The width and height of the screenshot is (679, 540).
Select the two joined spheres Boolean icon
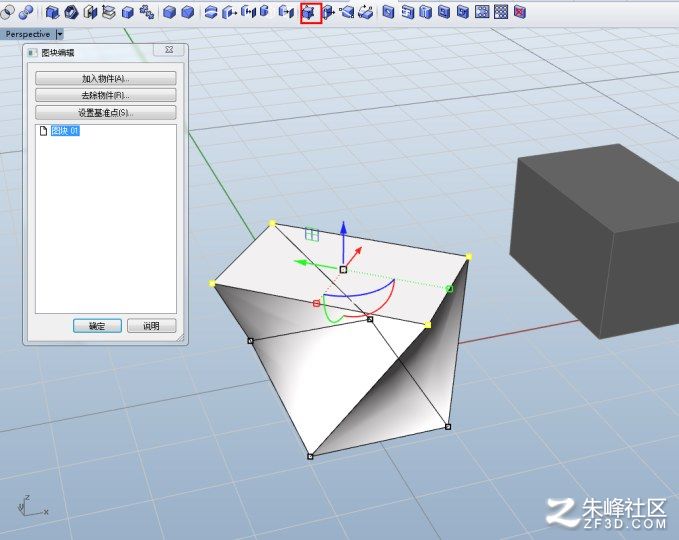point(27,13)
